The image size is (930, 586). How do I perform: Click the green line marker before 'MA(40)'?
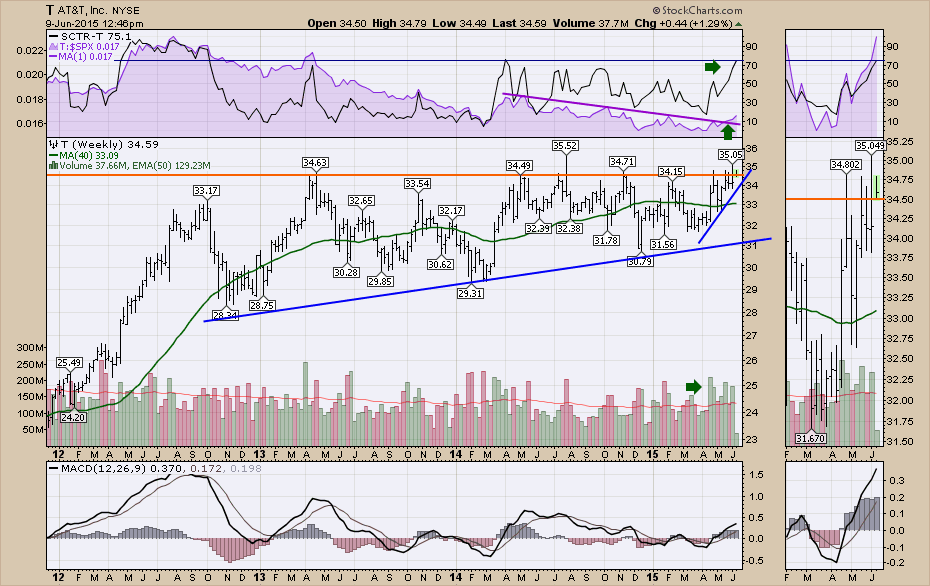pos(53,155)
